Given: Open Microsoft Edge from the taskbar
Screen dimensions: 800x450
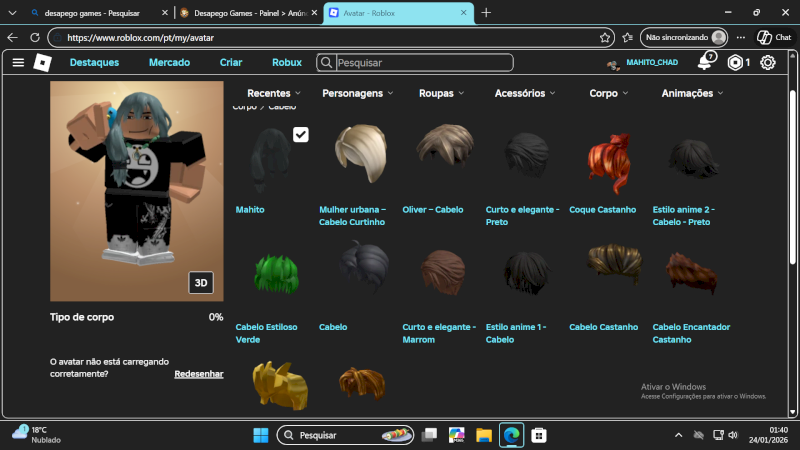Looking at the screenshot, I should tap(511, 435).
